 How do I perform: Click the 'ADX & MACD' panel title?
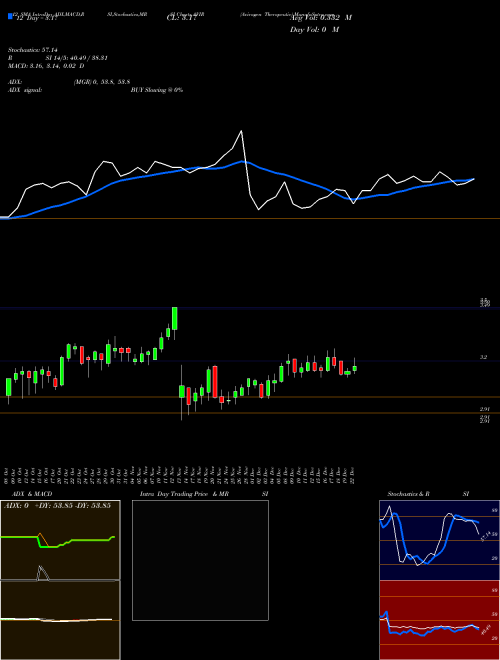click(32, 494)
